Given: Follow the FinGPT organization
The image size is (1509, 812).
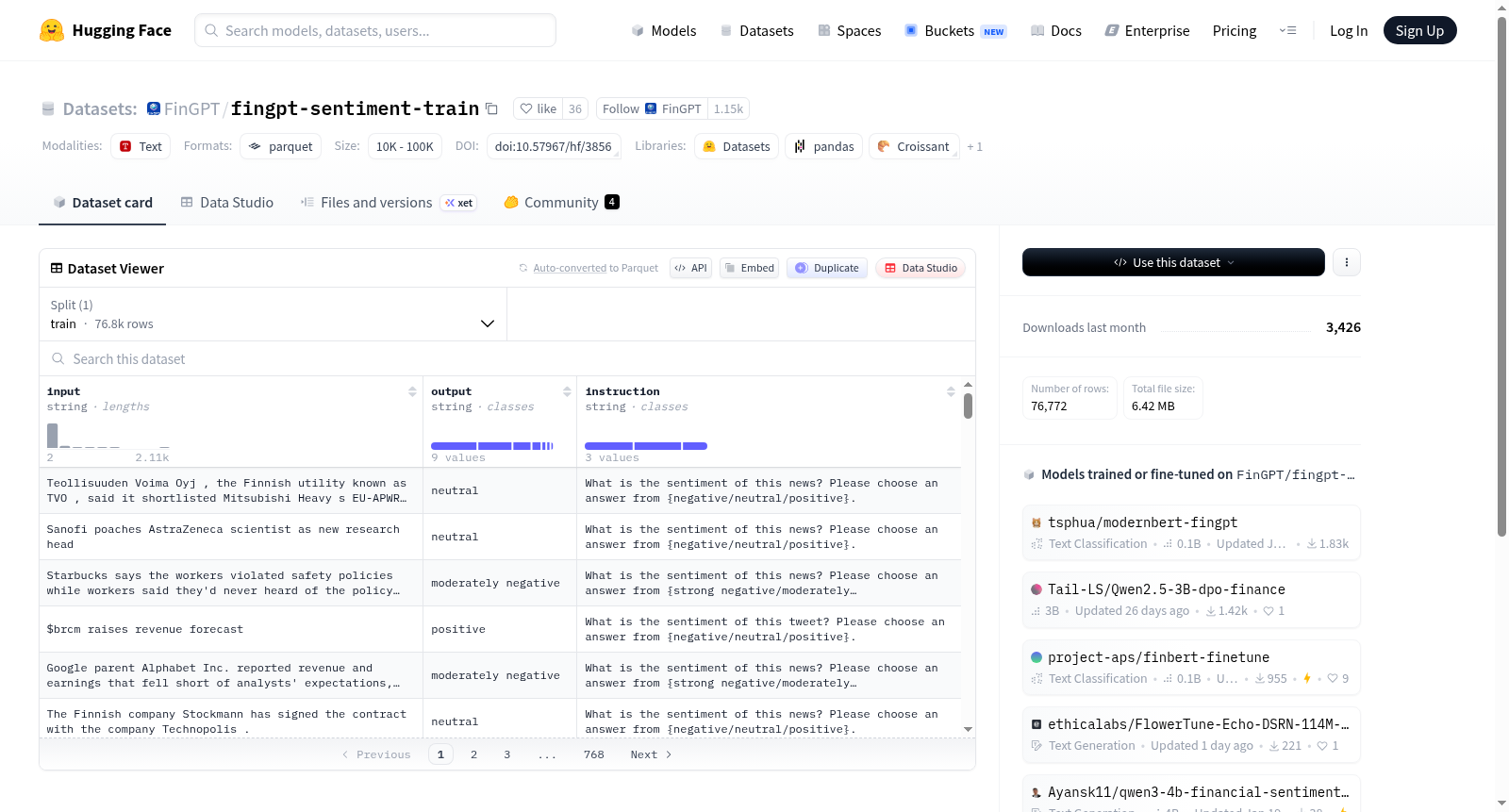Looking at the screenshot, I should pos(653,108).
